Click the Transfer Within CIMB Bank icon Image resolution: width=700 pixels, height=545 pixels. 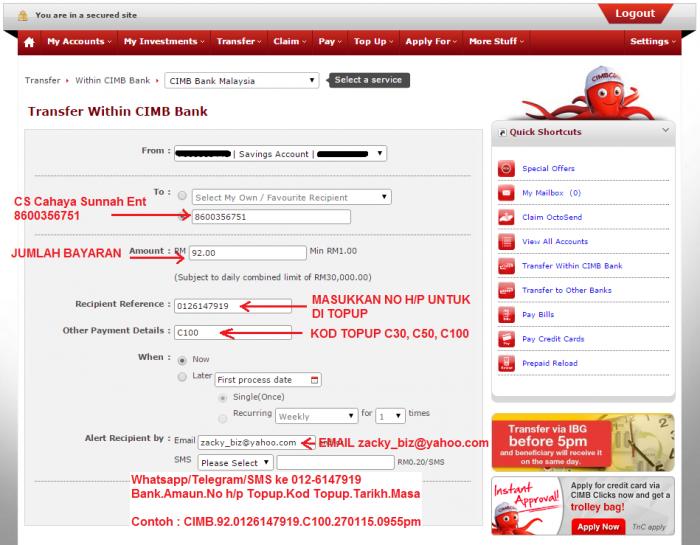pyautogui.click(x=506, y=266)
